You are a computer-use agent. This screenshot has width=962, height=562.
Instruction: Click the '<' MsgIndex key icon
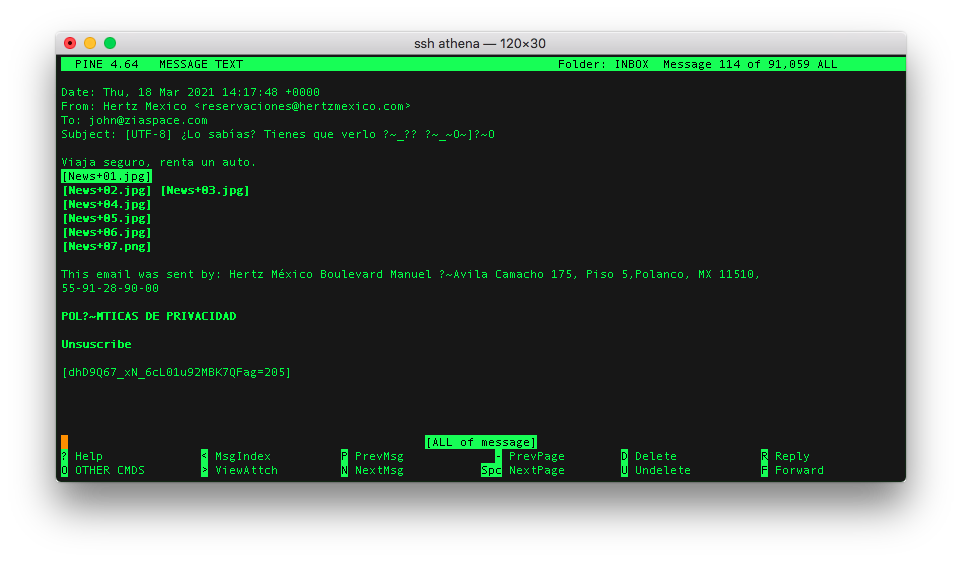(205, 456)
